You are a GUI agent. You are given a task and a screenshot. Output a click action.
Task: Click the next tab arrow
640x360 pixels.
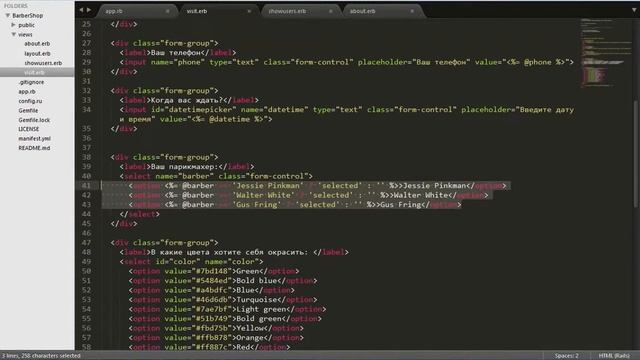(x=89, y=10)
